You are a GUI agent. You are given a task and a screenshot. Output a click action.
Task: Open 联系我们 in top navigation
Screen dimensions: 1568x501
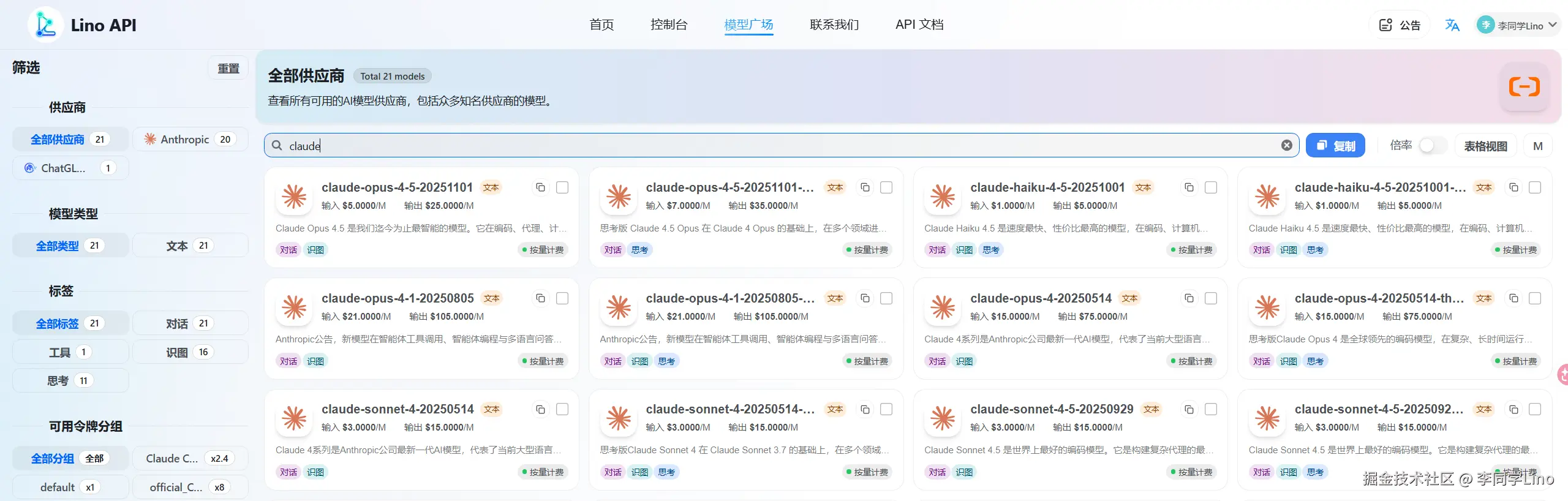coord(834,24)
